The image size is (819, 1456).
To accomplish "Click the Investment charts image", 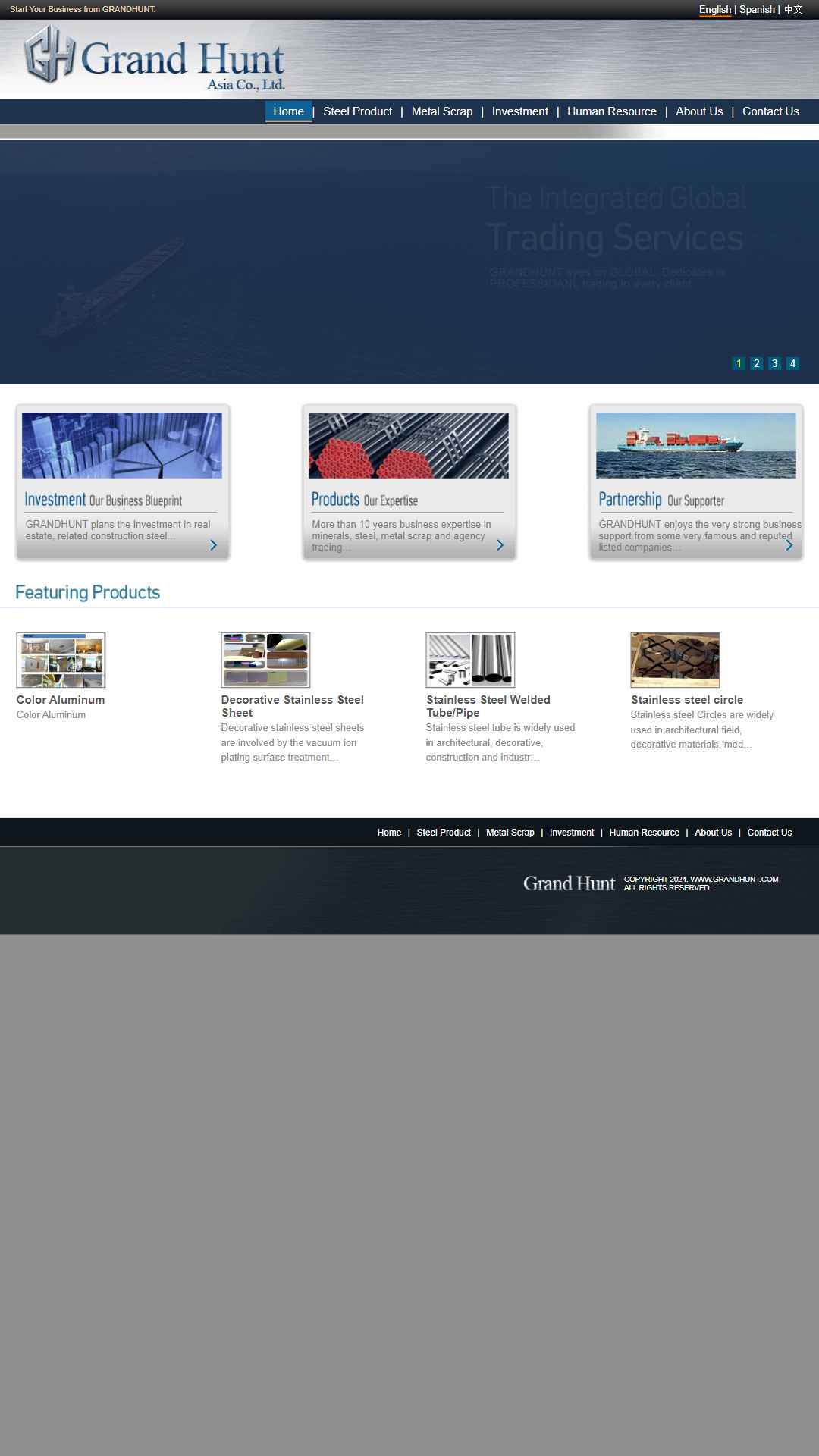I will [122, 445].
